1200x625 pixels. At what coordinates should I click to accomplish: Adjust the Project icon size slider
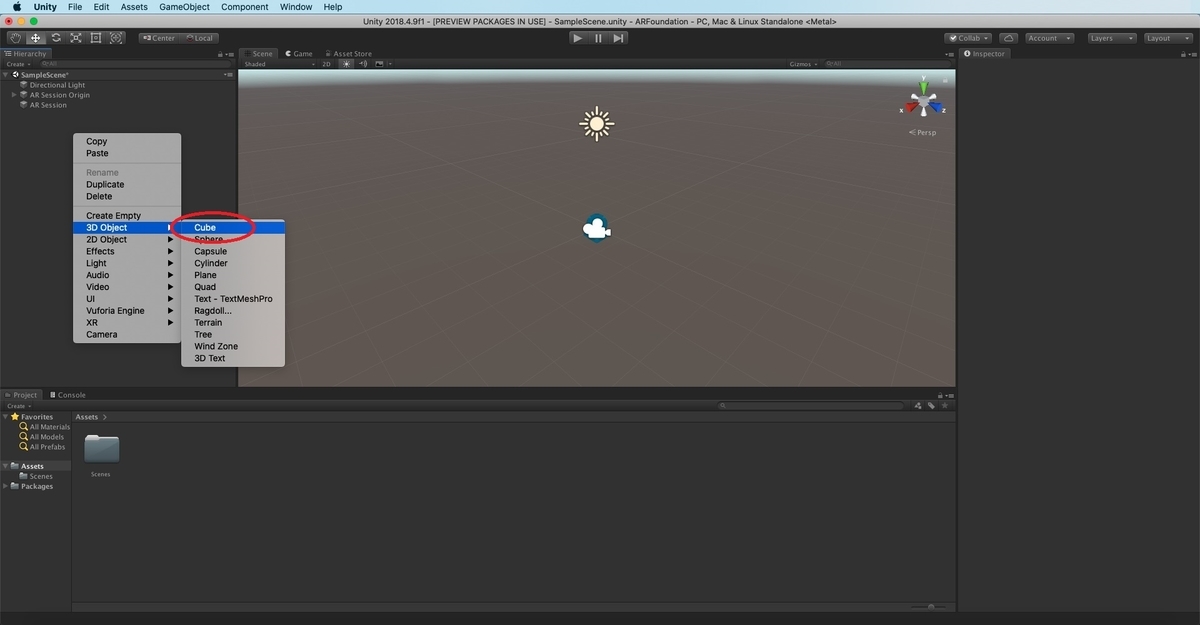(931, 606)
